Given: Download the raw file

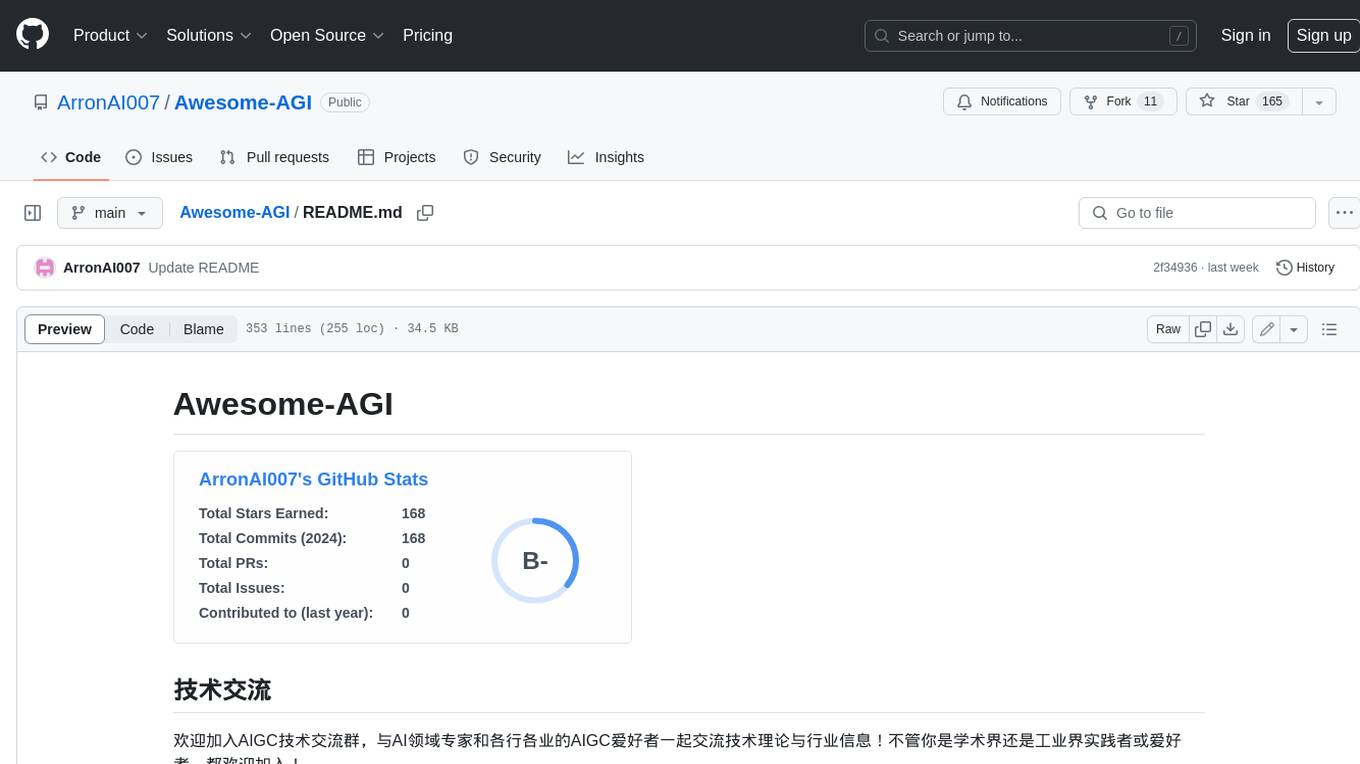Looking at the screenshot, I should tap(1231, 329).
